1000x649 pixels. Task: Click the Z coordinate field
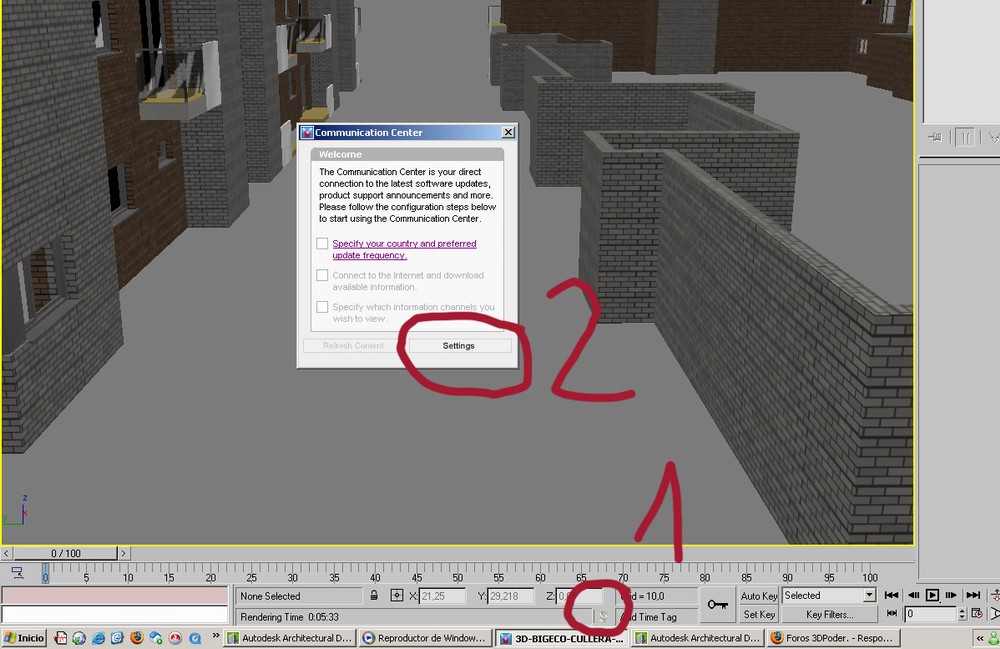point(579,596)
